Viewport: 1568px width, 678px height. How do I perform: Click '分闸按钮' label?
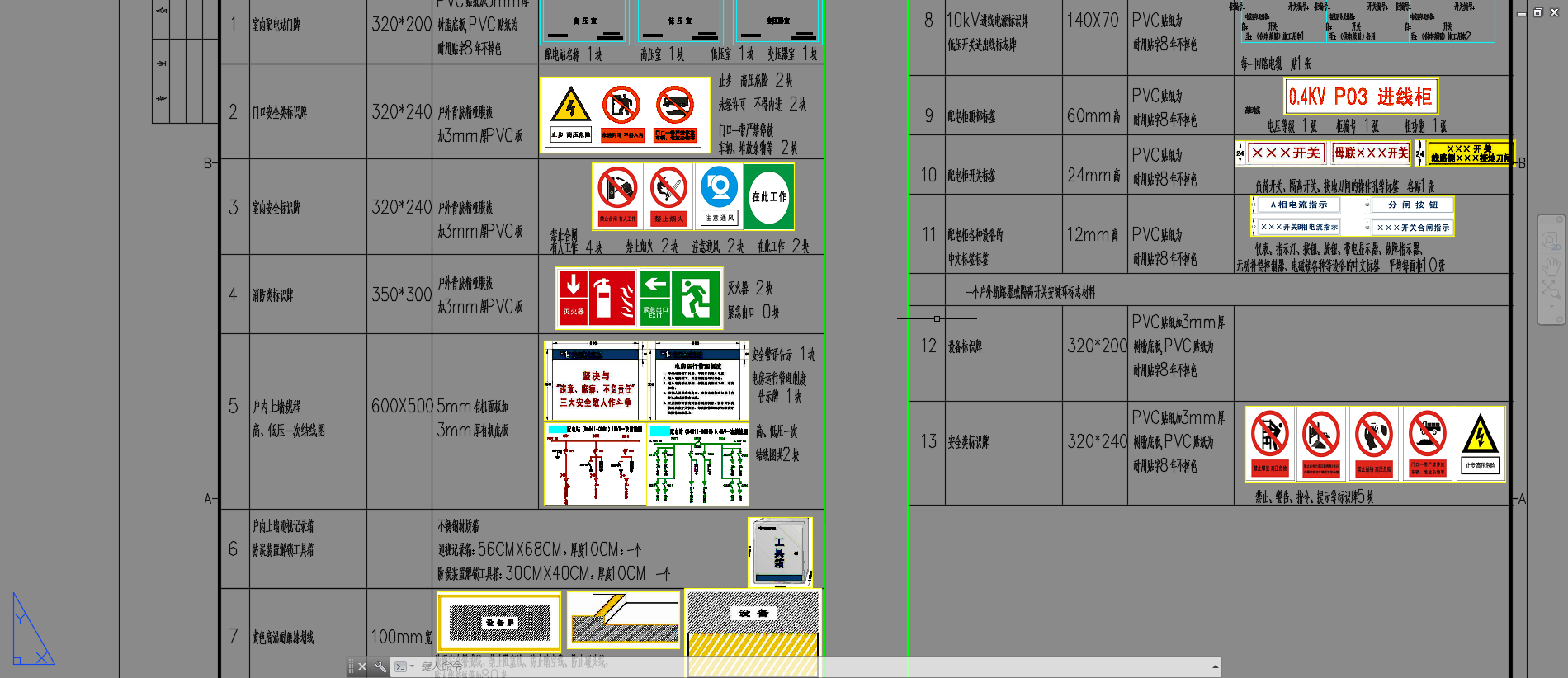click(x=1413, y=205)
